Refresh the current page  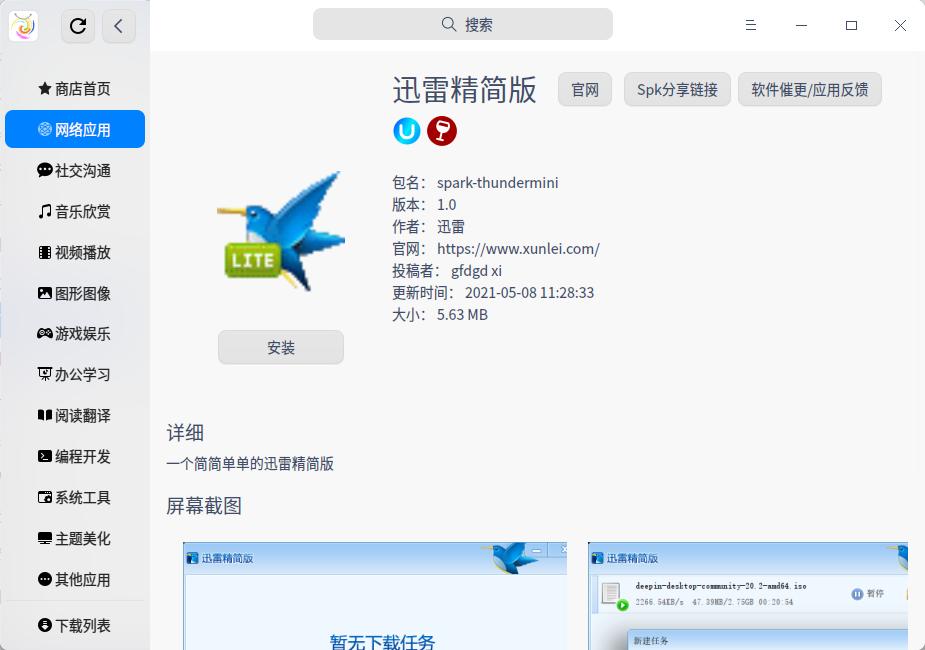tap(78, 26)
